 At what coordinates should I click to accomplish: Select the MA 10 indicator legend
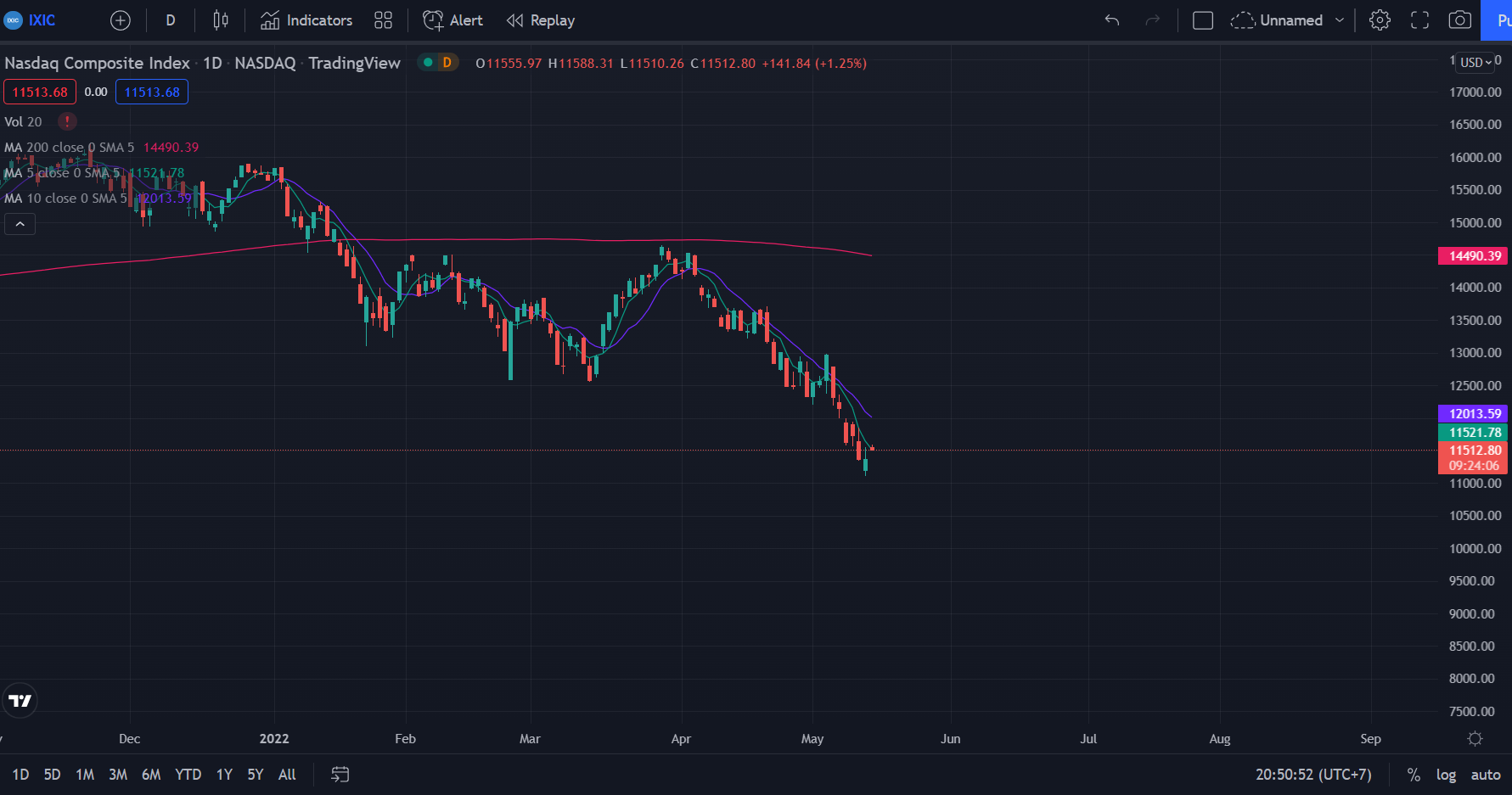coord(66,198)
